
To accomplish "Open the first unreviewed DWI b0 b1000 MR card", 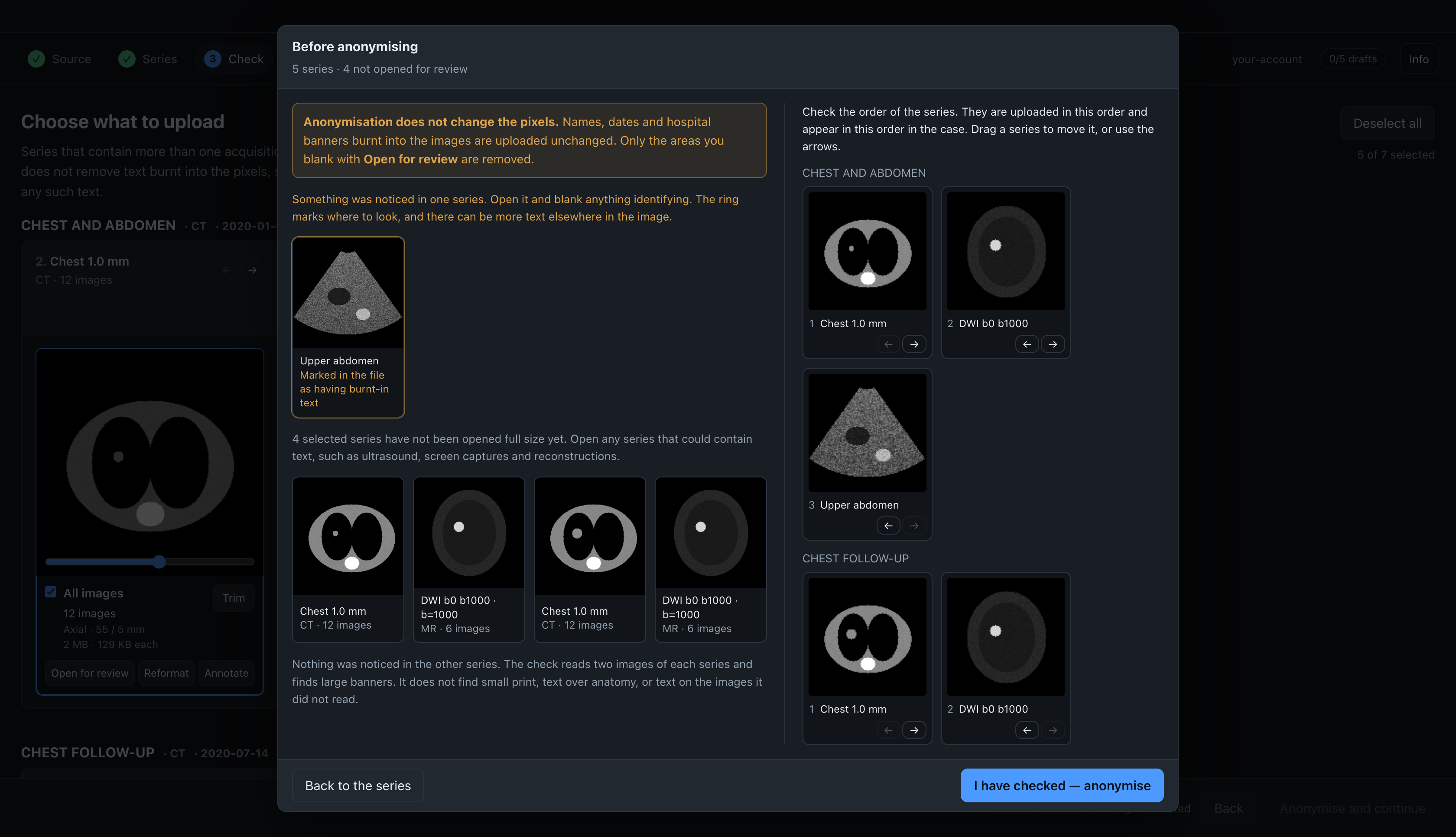I will pos(468,559).
